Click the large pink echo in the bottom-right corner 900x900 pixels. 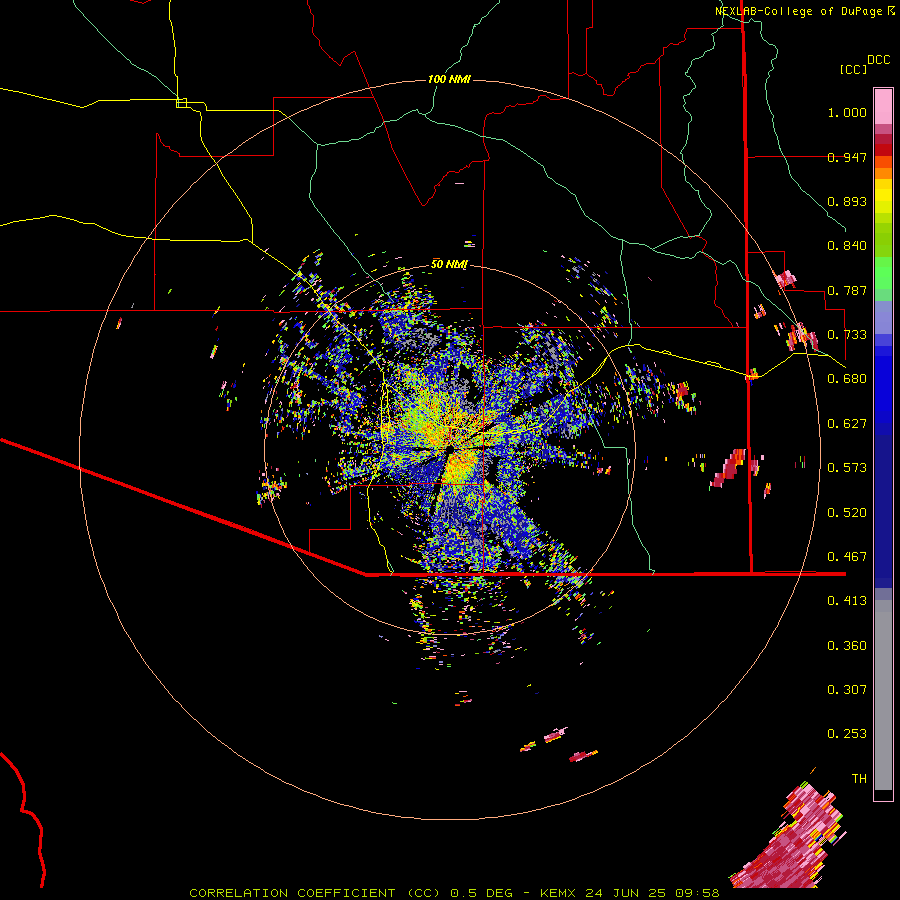click(792, 841)
